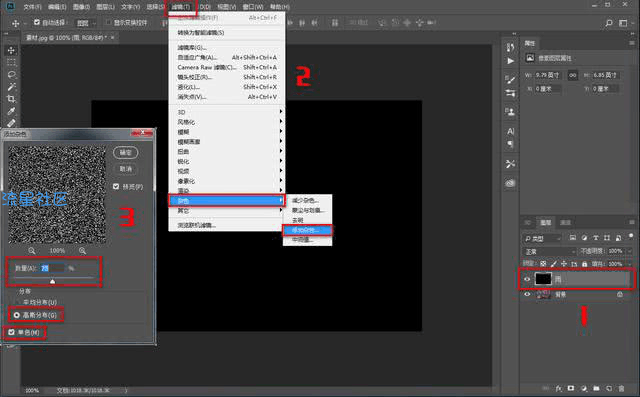Expand the 3D filter submenu
This screenshot has height=397, width=640.
pyautogui.click(x=227, y=112)
